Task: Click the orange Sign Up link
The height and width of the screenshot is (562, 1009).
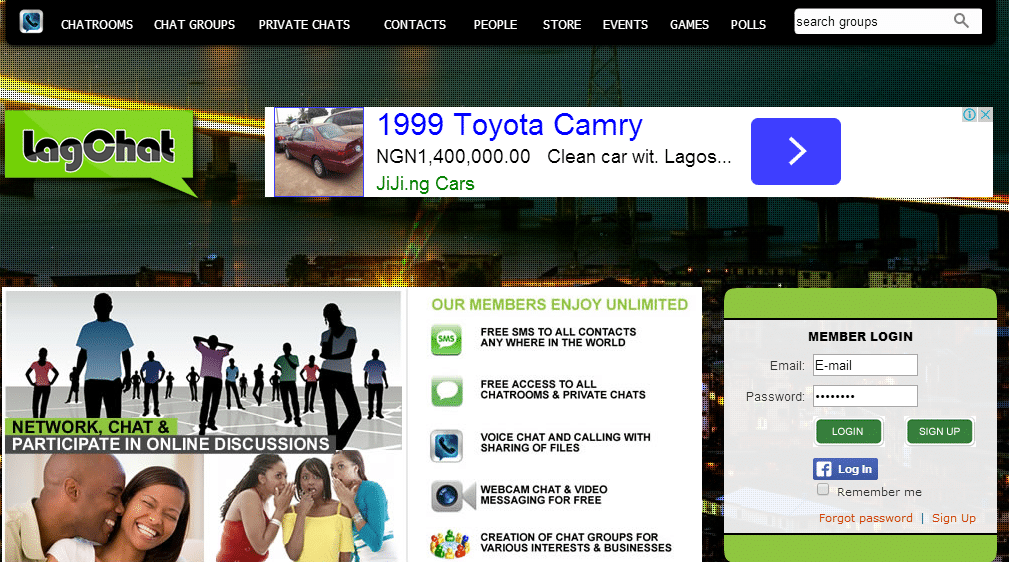Action: click(954, 518)
